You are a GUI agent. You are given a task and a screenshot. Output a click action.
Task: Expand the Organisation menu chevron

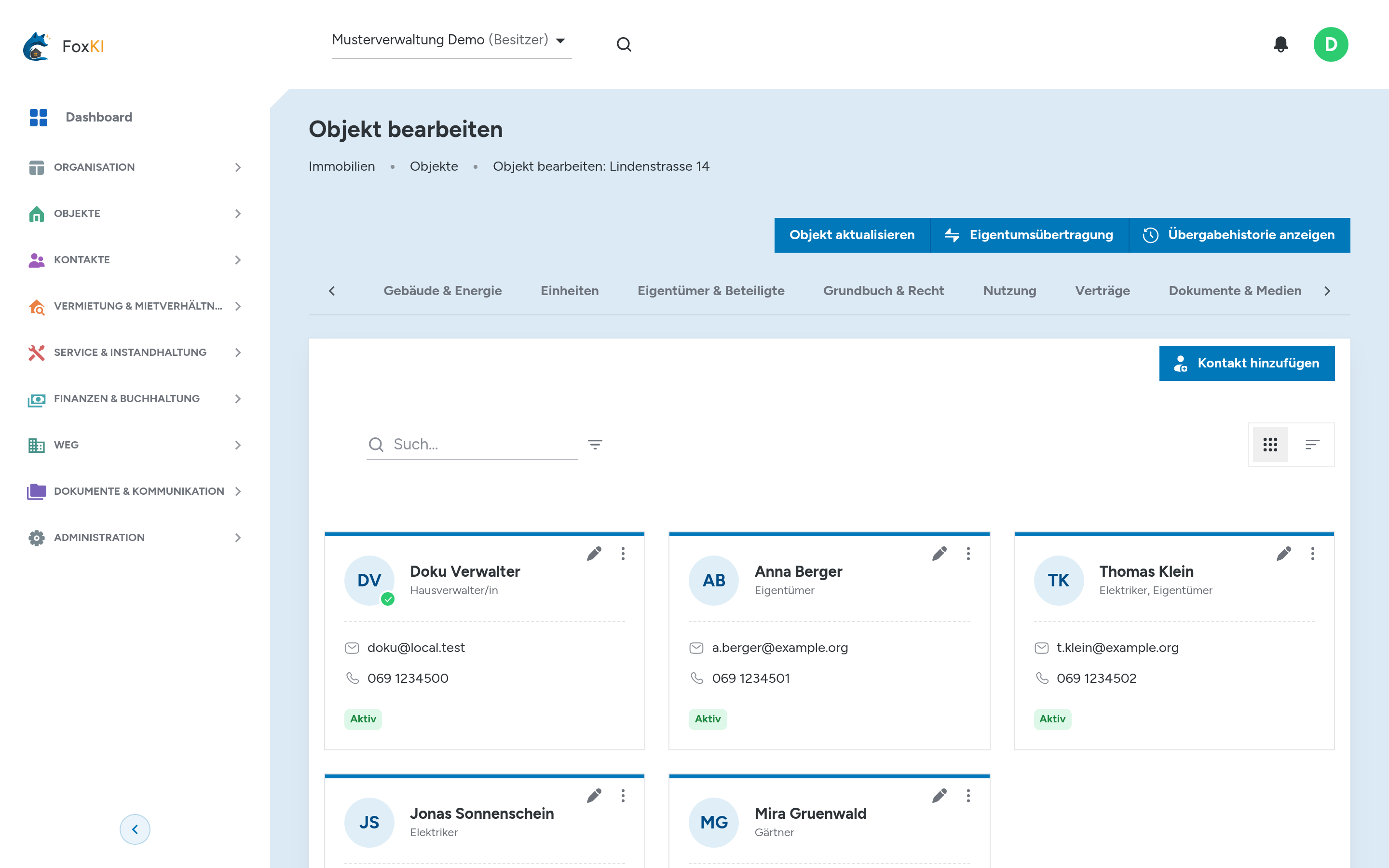(x=238, y=168)
